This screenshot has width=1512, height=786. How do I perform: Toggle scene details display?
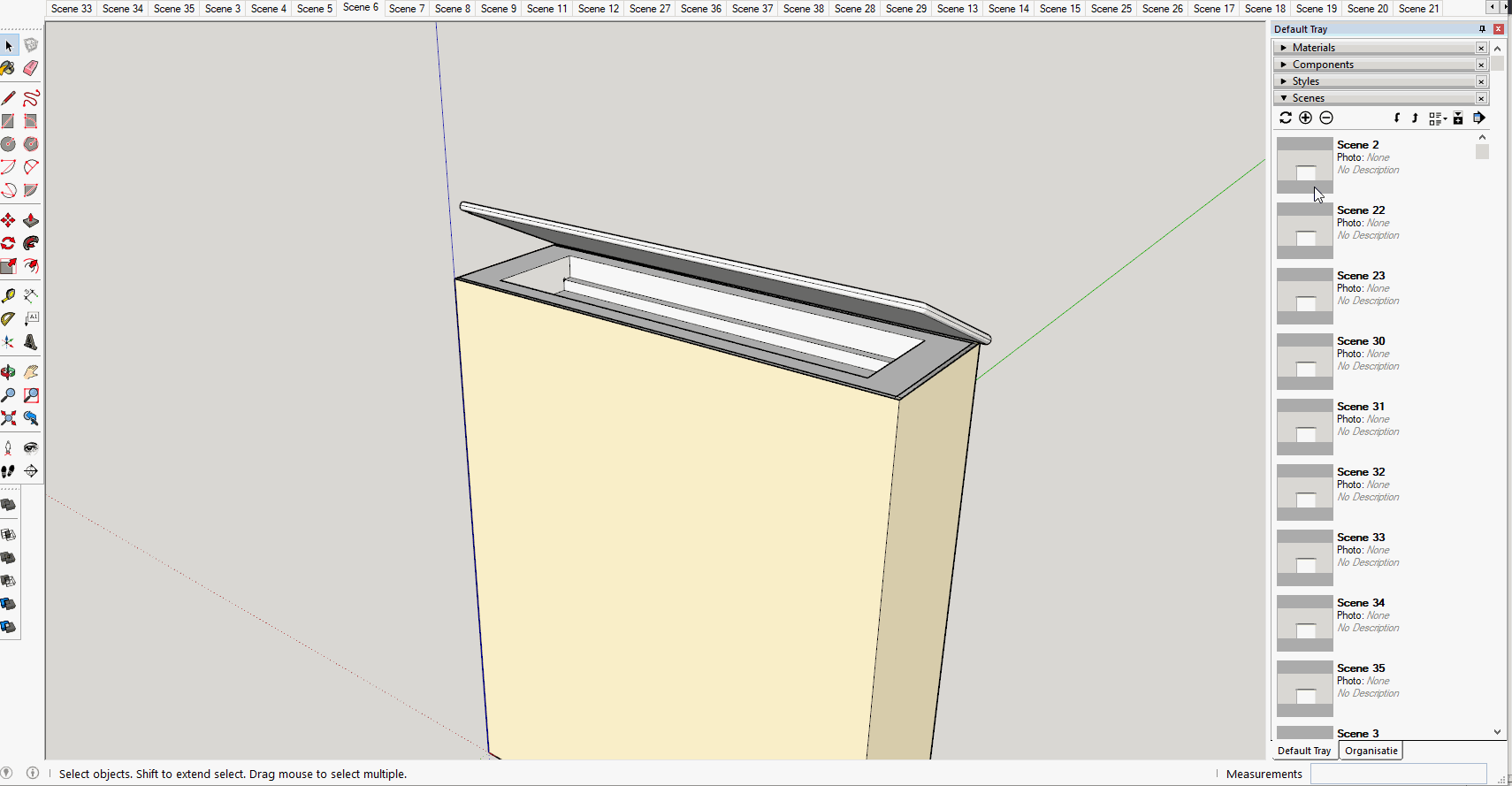tap(1458, 118)
